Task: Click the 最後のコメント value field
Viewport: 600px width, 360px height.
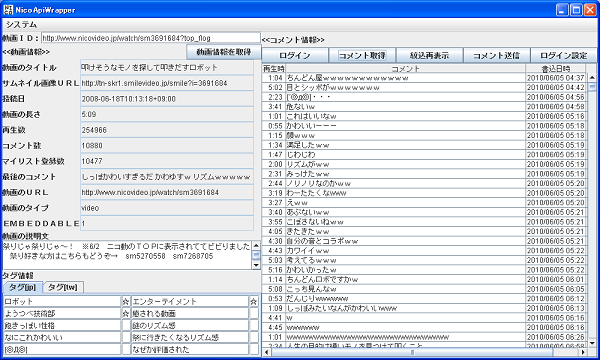Action: pos(167,177)
